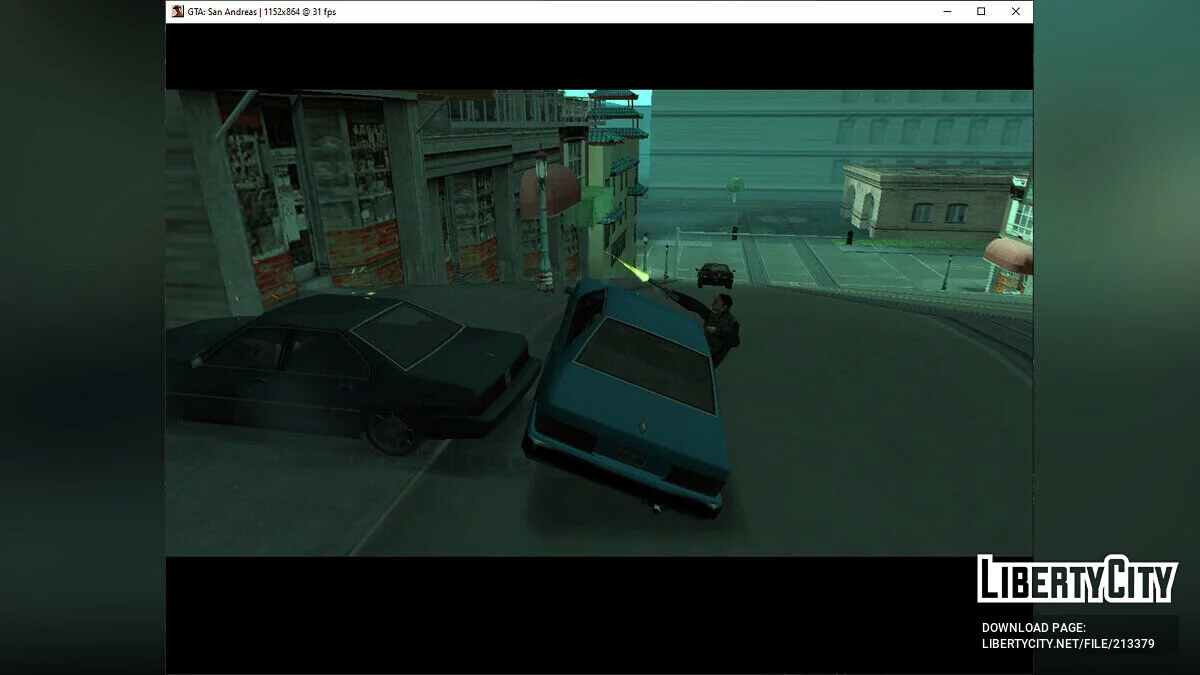Click the blue sedan's rear license plate
Viewport: 1200px width, 675px height.
[x=630, y=457]
